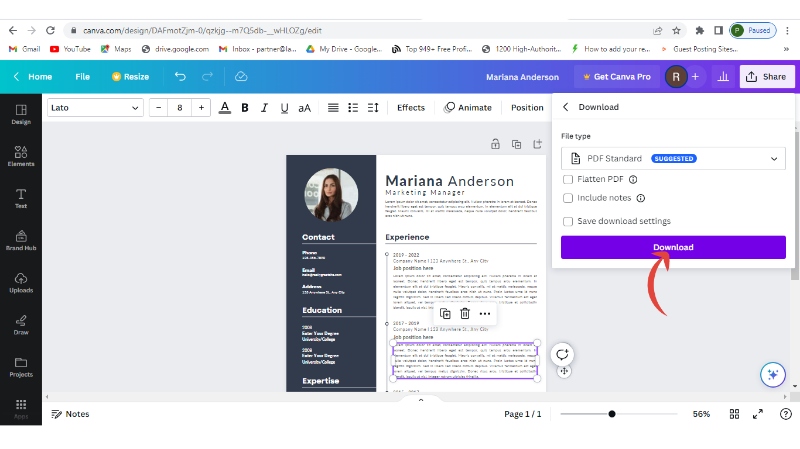Open the Effects menu item
The width and height of the screenshot is (800, 449).
[410, 108]
